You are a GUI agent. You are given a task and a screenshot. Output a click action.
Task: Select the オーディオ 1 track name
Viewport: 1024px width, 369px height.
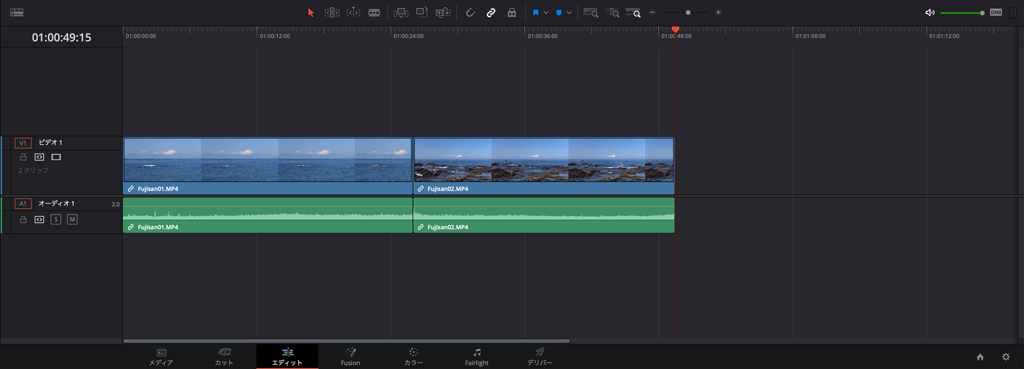pos(56,204)
